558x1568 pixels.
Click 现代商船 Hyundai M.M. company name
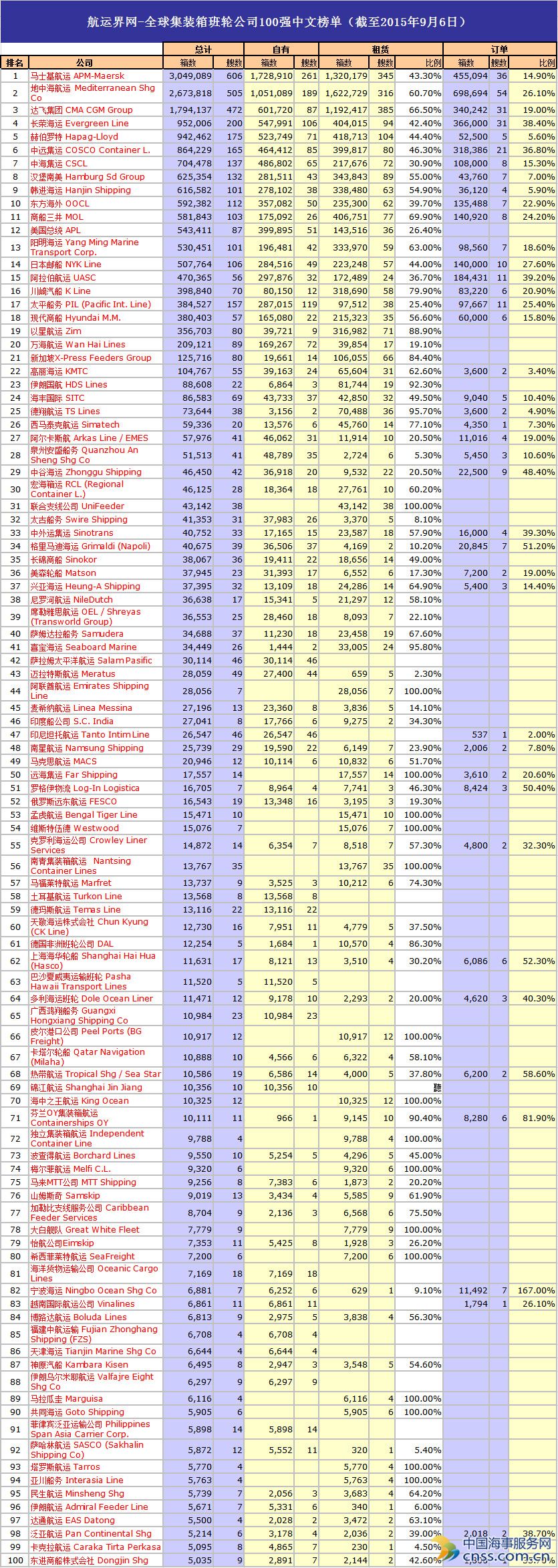(x=76, y=318)
